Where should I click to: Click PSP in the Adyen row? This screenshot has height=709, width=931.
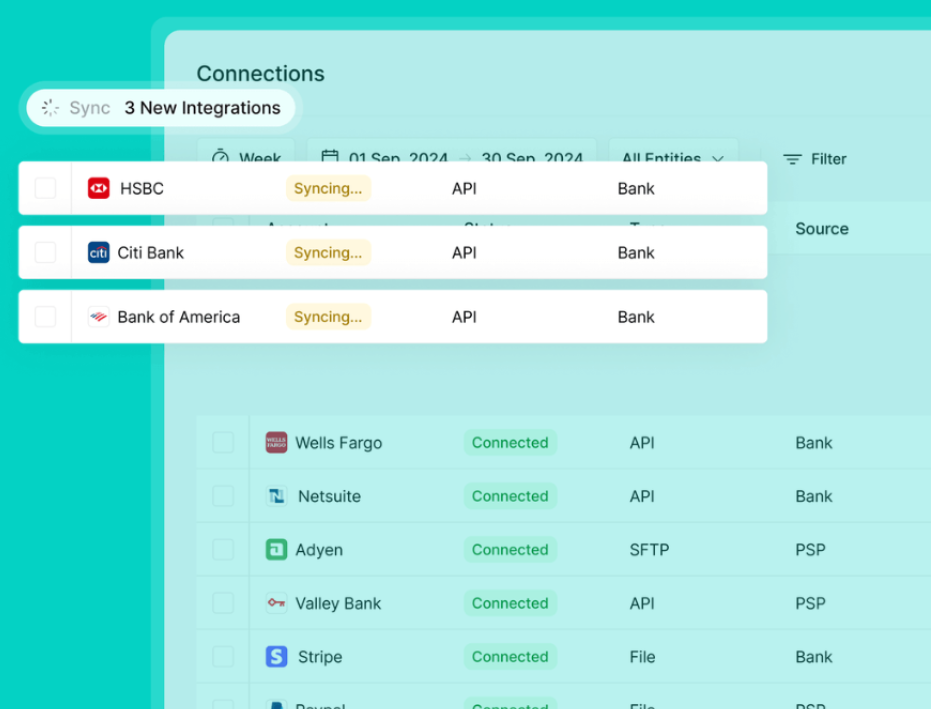[x=810, y=549]
